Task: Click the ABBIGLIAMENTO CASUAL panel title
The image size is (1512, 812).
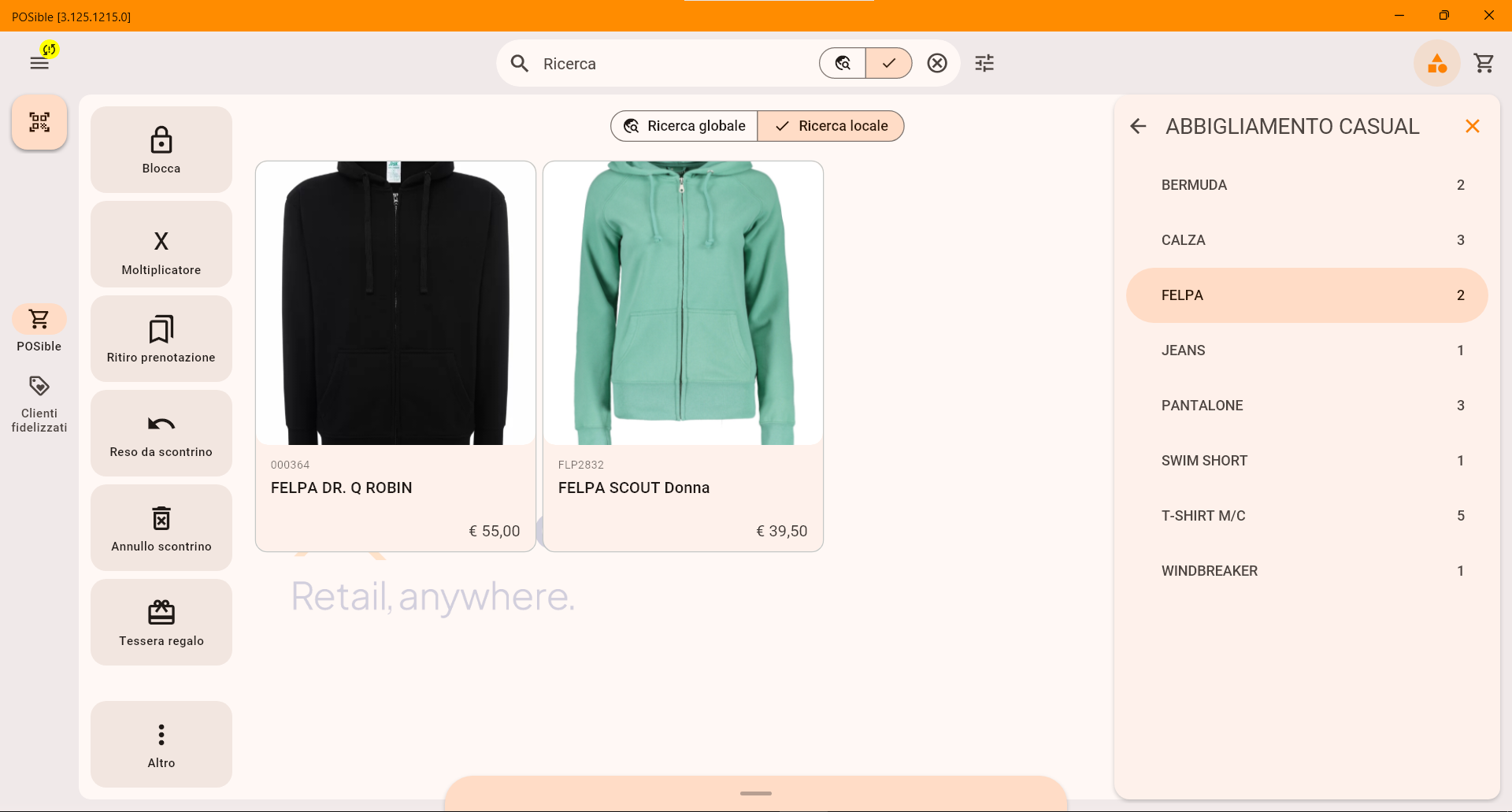Action: point(1292,126)
